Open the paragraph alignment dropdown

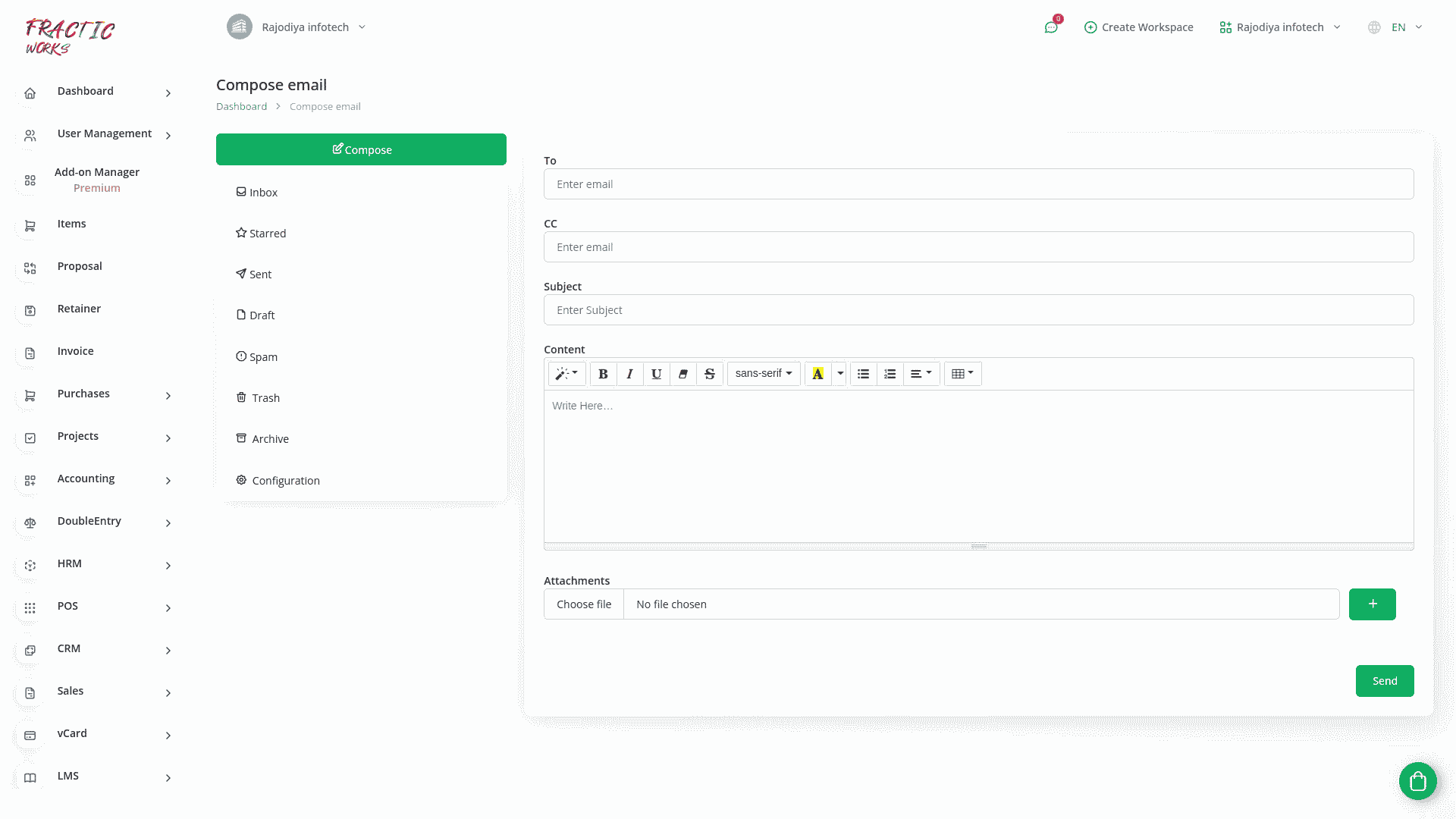[x=921, y=374]
